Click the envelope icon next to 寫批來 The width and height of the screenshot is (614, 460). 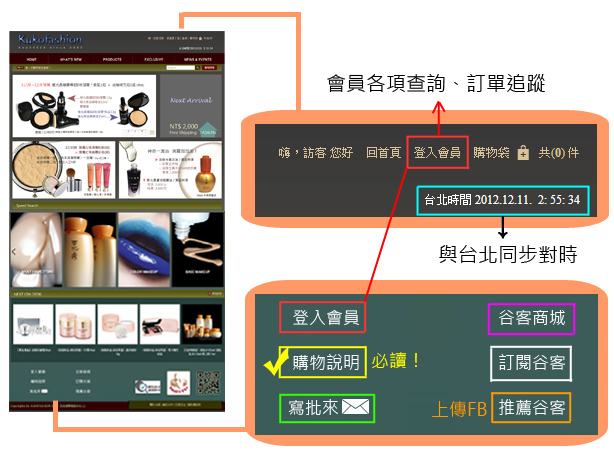[355, 407]
